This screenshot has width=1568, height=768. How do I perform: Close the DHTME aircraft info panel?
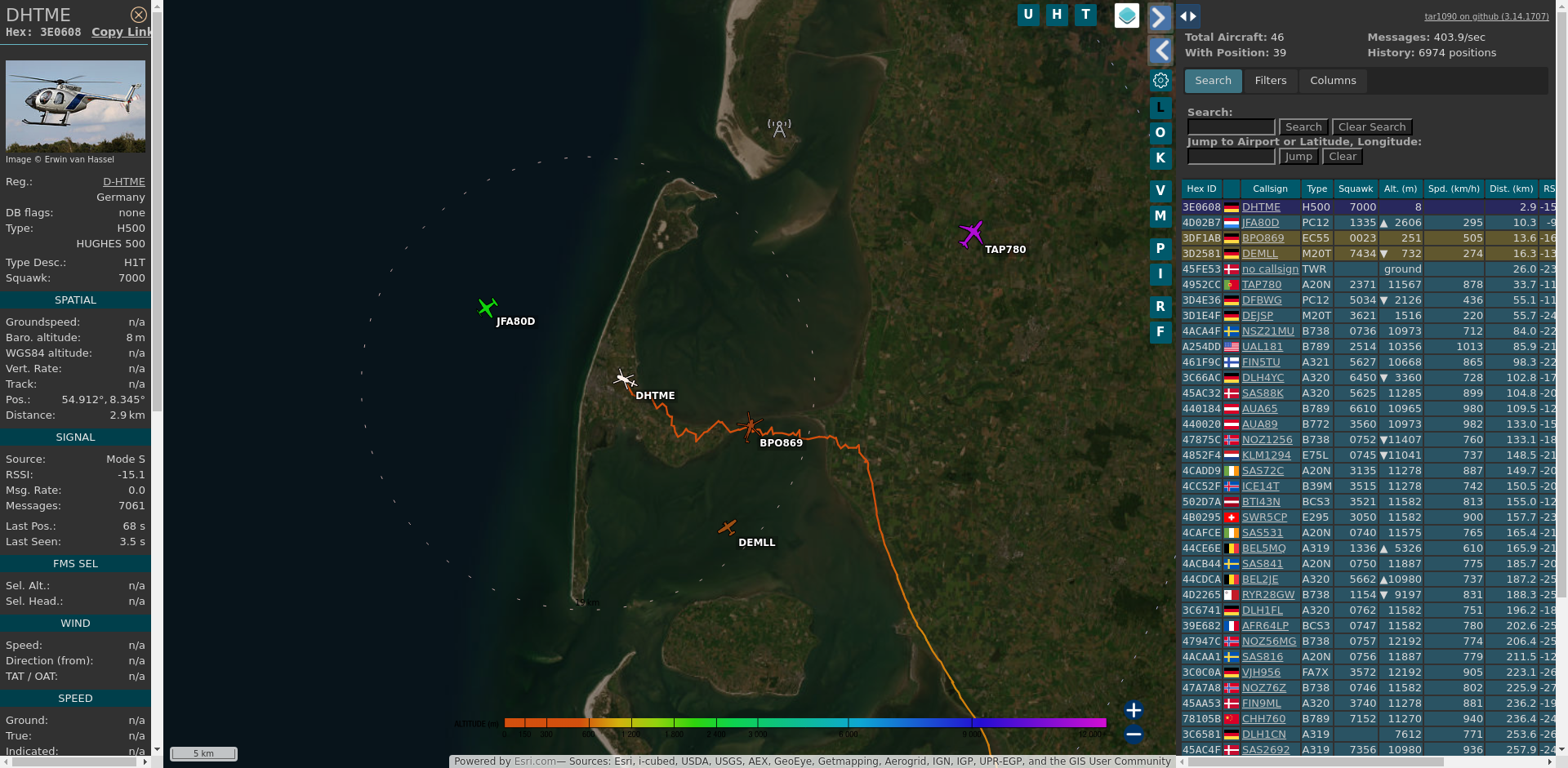[x=139, y=15]
